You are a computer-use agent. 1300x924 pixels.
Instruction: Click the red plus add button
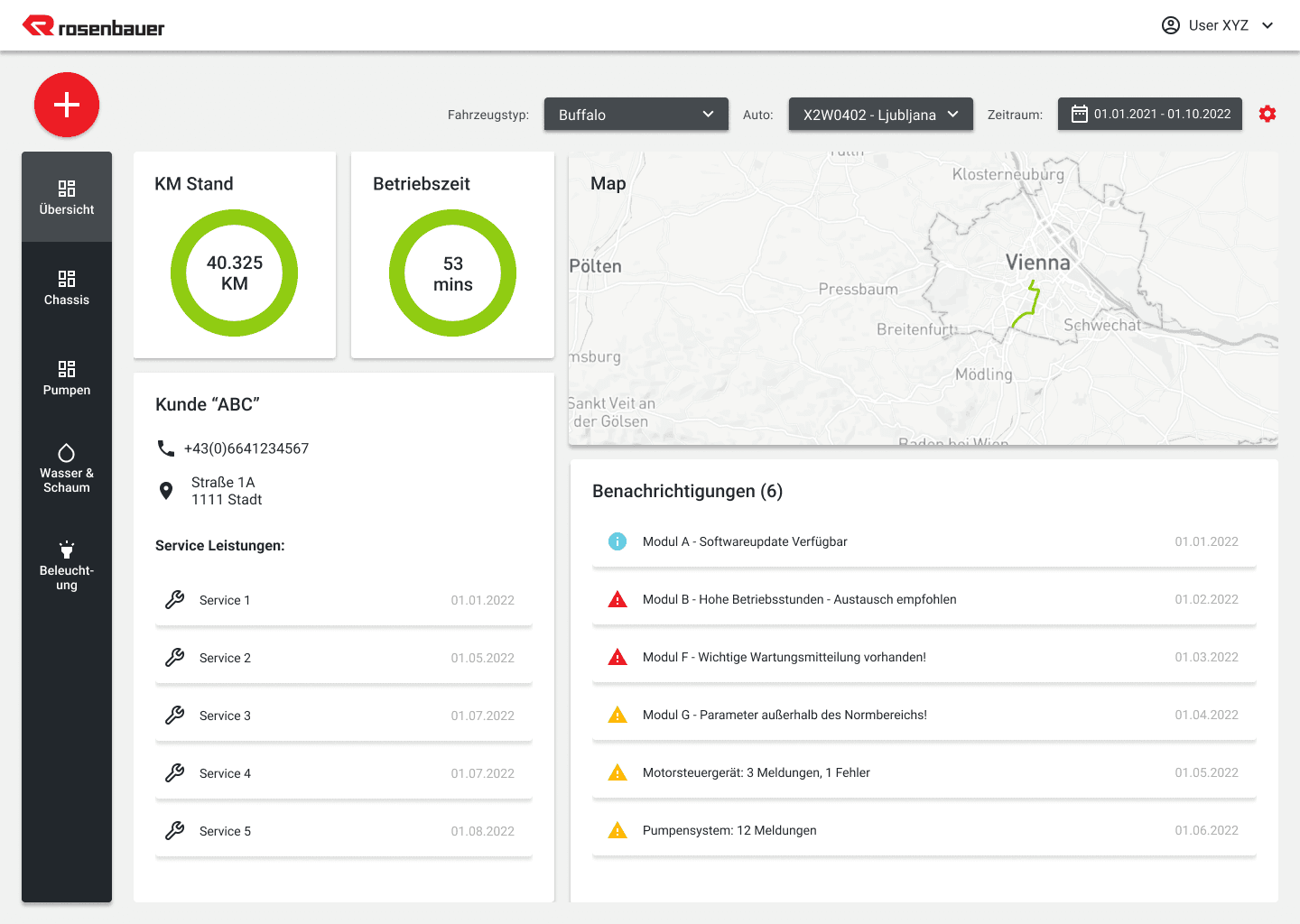tap(67, 105)
